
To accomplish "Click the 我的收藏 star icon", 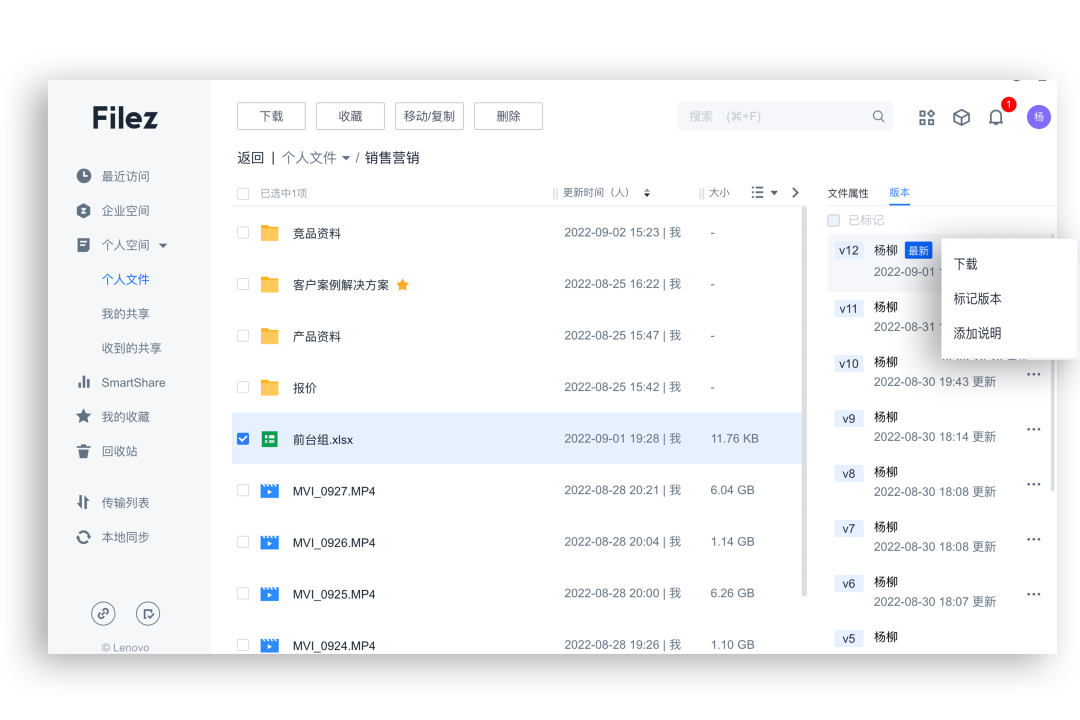I will (83, 416).
